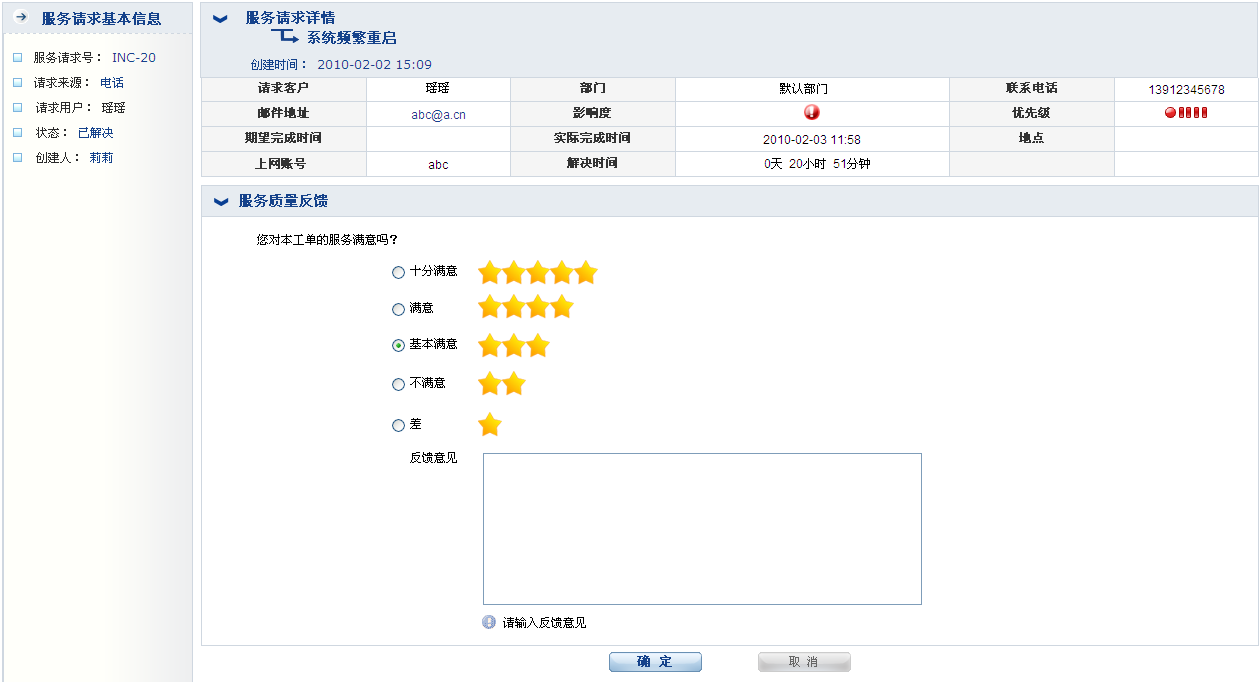Click the arrow icon beside 服务请求基本信息
The width and height of the screenshot is (1259, 682).
click(21, 18)
